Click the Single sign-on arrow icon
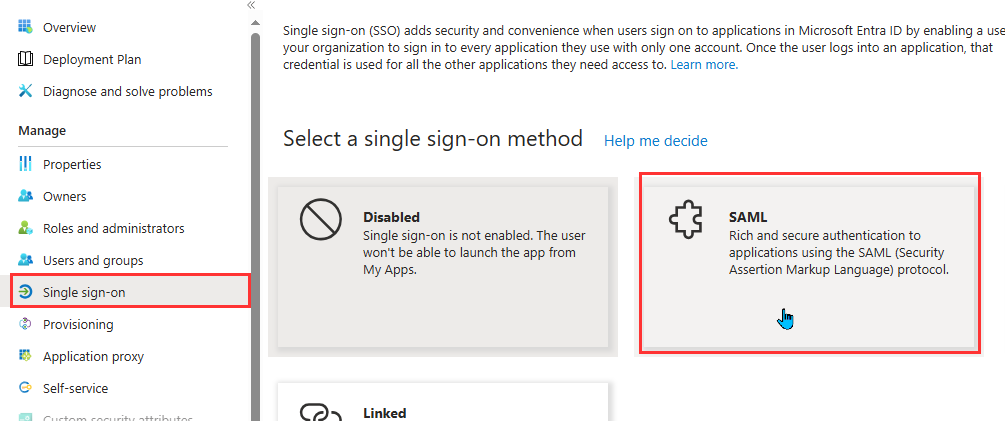 [x=25, y=292]
